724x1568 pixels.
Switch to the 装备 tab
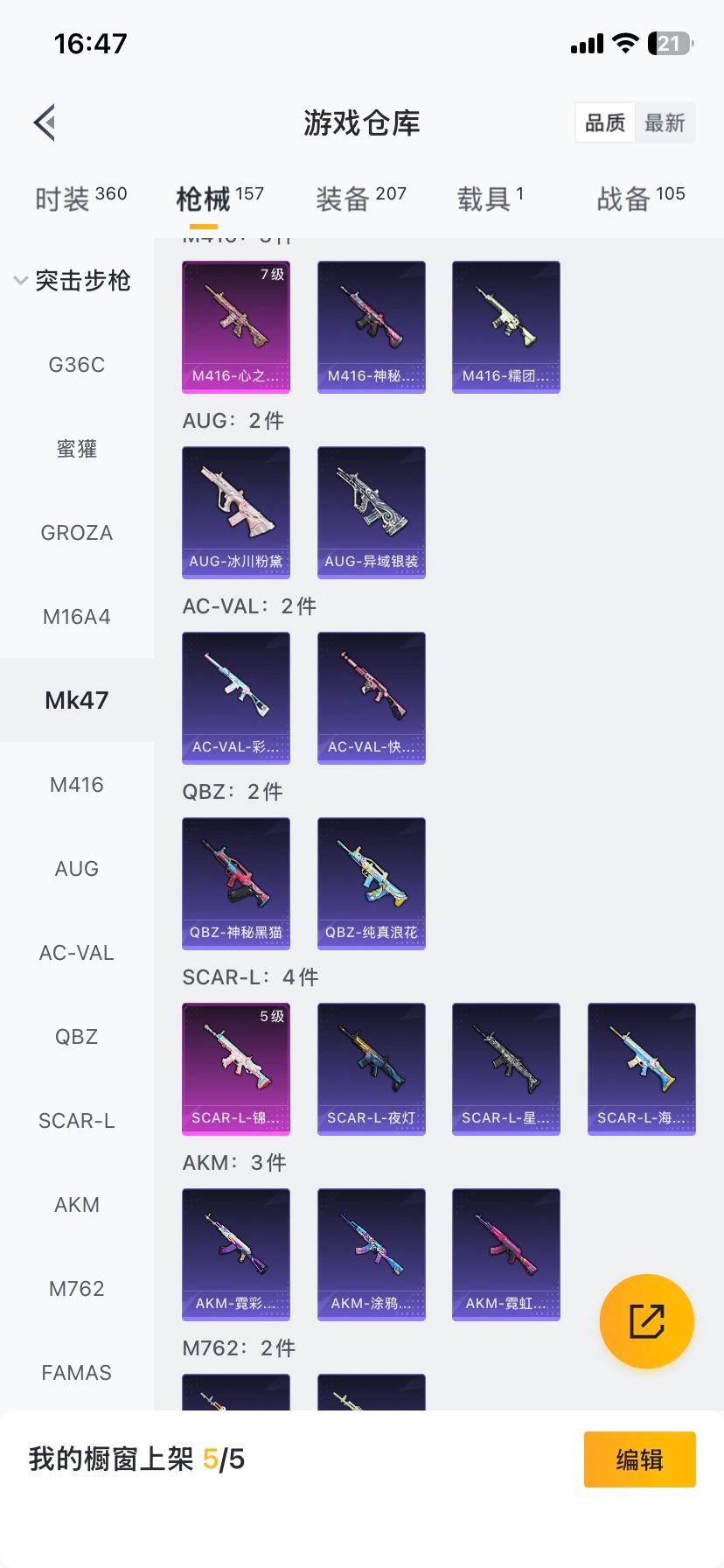[x=361, y=199]
